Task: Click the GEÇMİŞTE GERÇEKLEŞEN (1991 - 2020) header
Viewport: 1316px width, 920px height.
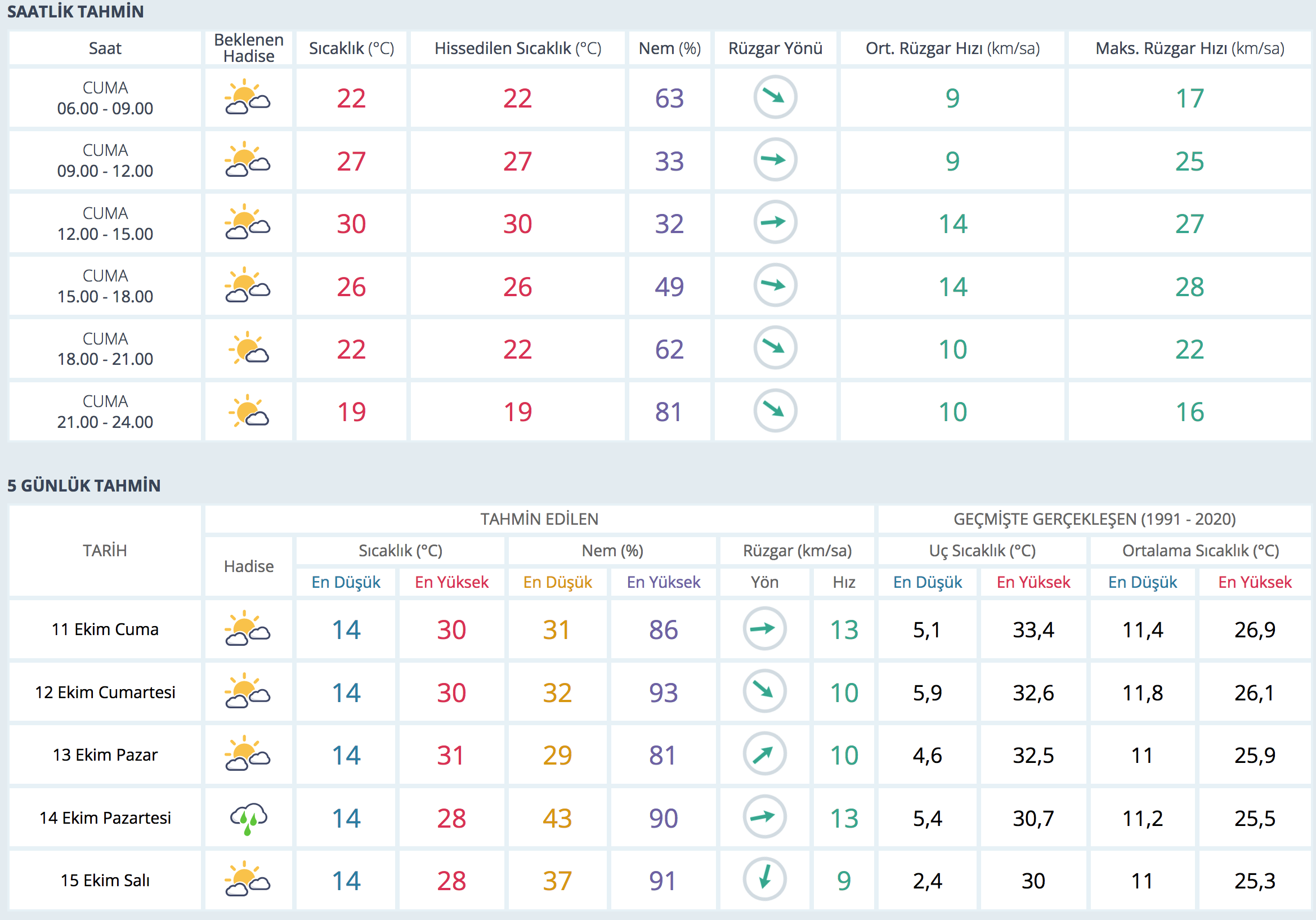Action: coord(1094,519)
